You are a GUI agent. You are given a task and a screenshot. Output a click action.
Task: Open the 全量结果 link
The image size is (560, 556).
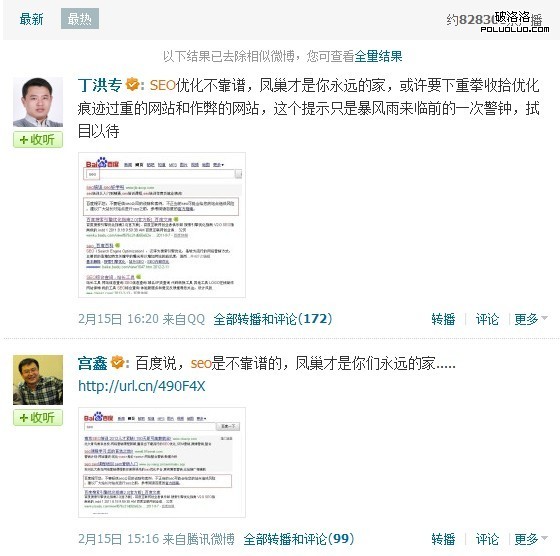click(378, 56)
